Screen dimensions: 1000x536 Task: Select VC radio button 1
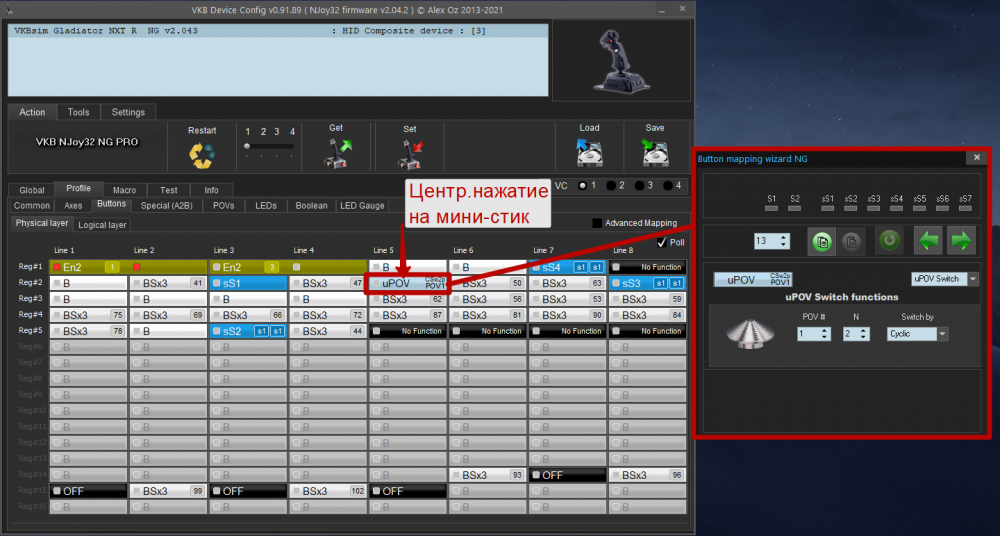pyautogui.click(x=582, y=186)
